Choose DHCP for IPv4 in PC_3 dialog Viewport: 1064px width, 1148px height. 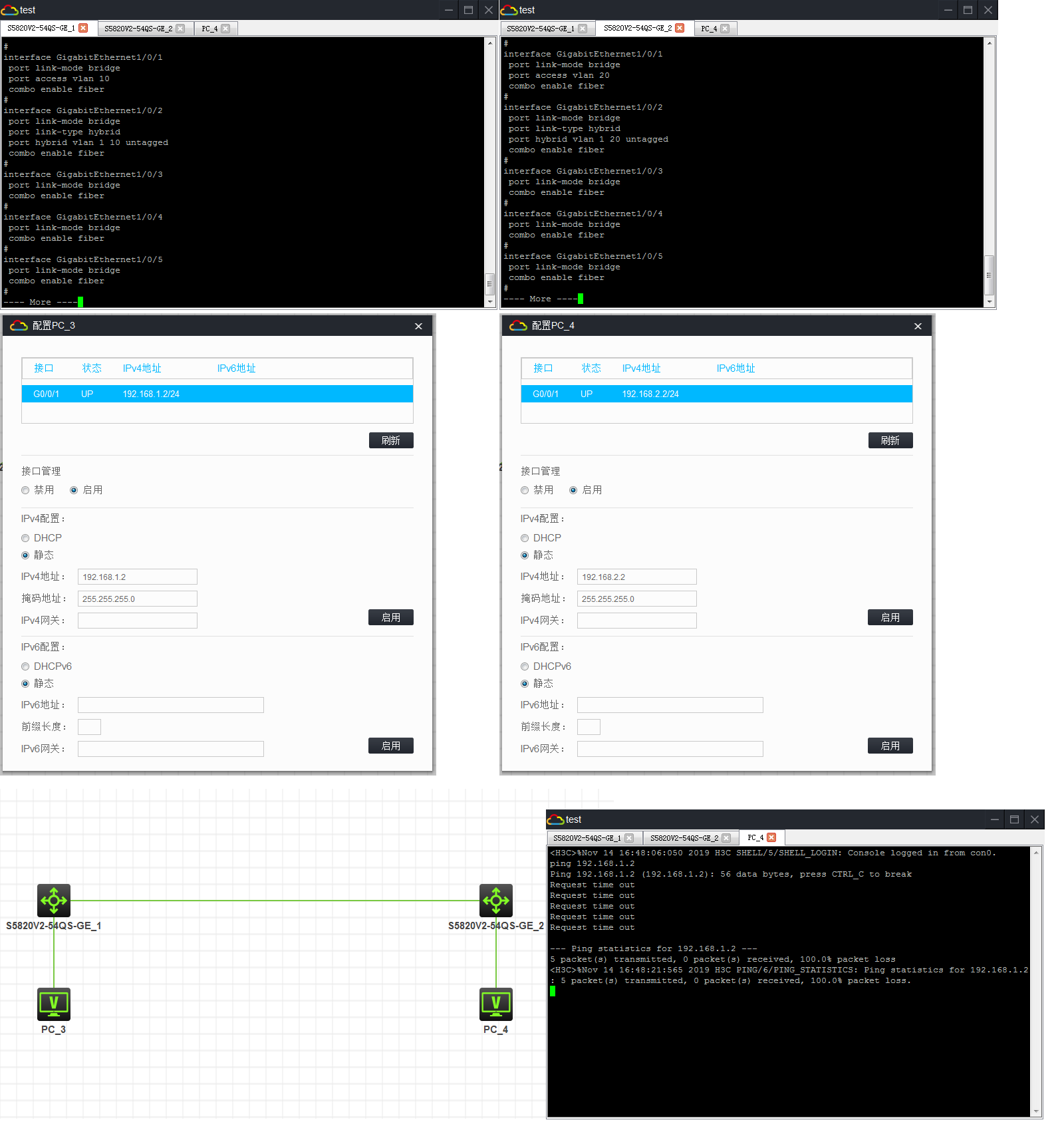point(25,538)
